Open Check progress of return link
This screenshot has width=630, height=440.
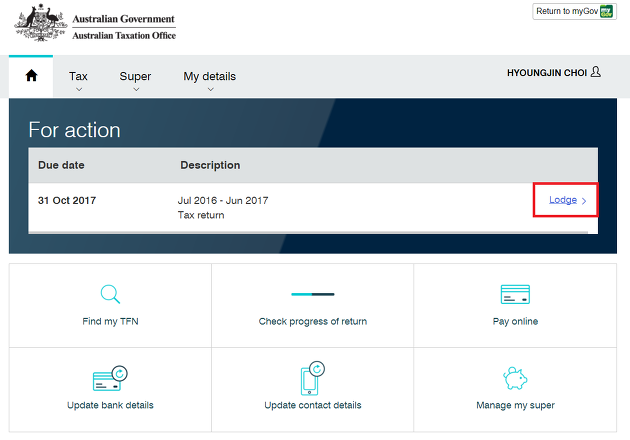pyautogui.click(x=313, y=321)
